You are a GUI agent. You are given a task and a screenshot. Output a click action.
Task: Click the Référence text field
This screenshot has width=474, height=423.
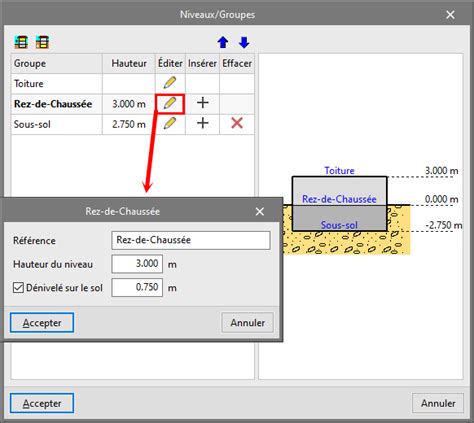click(191, 240)
